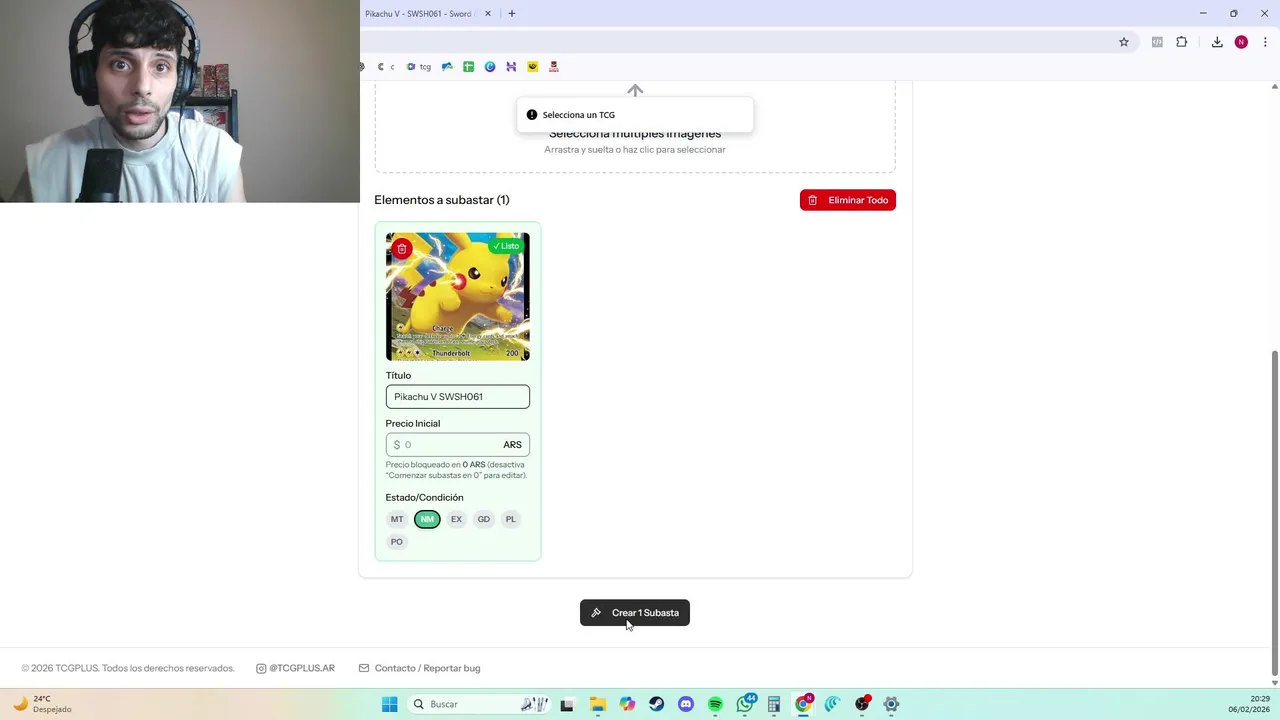Open Copilot from the taskbar
The width and height of the screenshot is (1280, 720).
627,704
